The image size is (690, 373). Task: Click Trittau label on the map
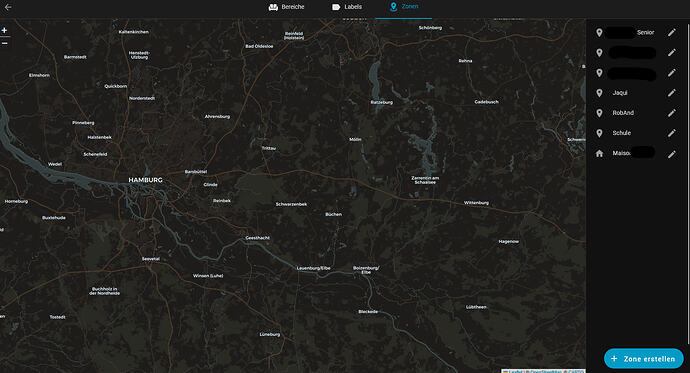[x=268, y=148]
